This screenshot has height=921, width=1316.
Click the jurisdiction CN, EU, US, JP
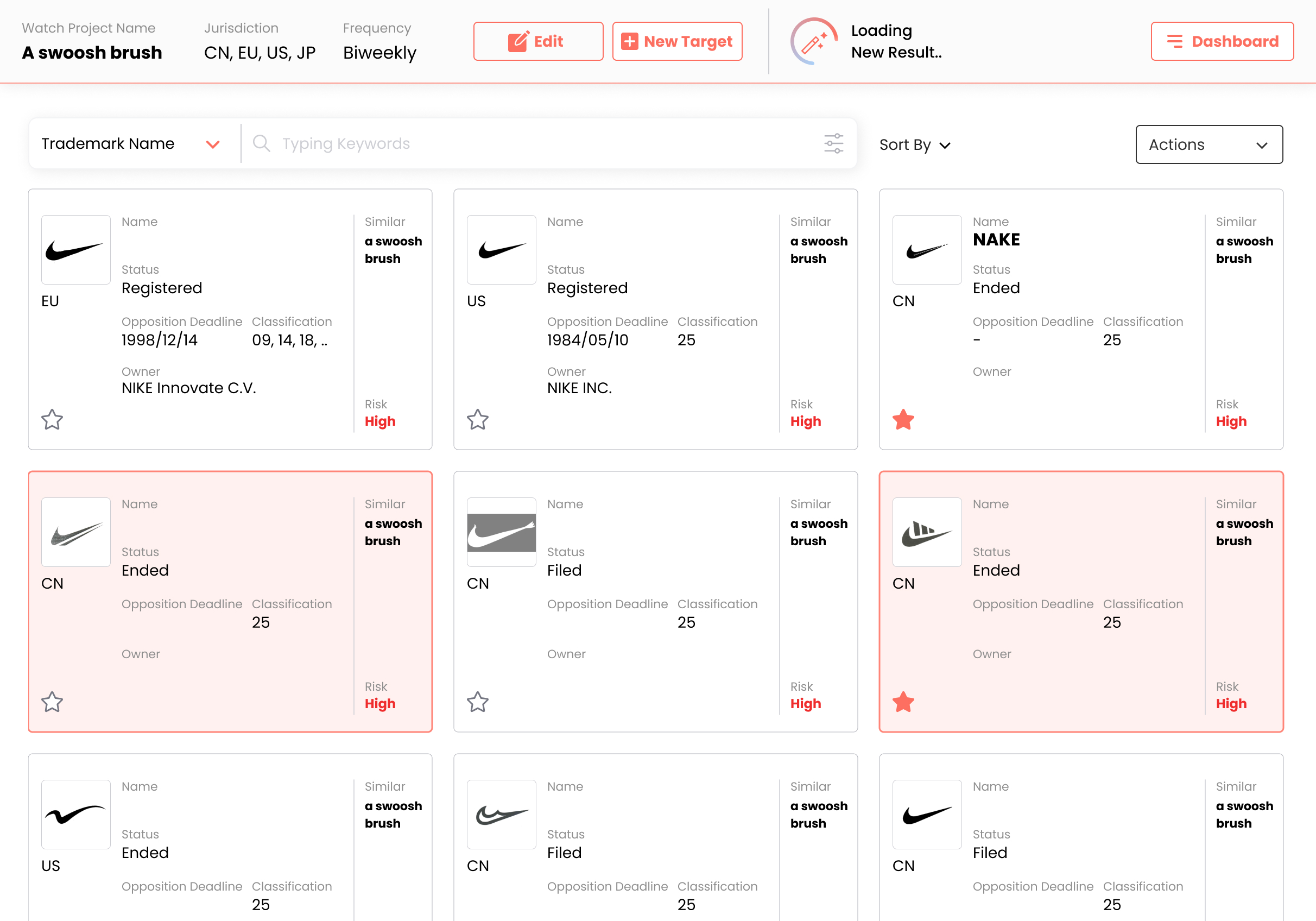coord(260,53)
